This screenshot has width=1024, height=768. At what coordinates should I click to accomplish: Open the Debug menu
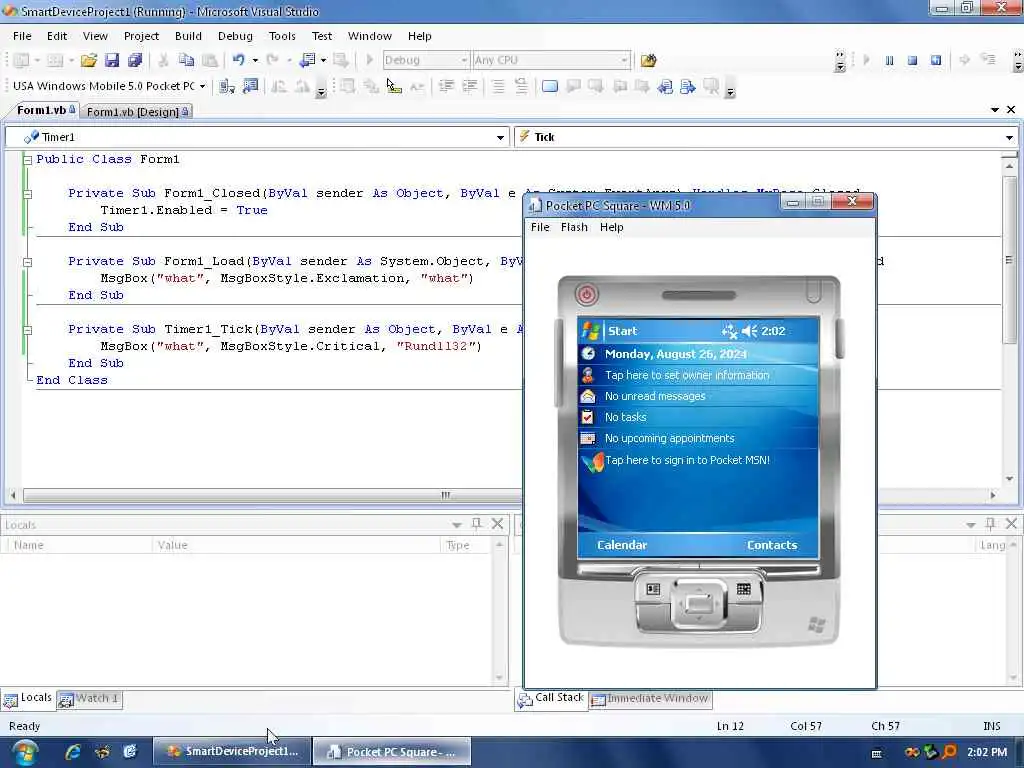coord(235,36)
